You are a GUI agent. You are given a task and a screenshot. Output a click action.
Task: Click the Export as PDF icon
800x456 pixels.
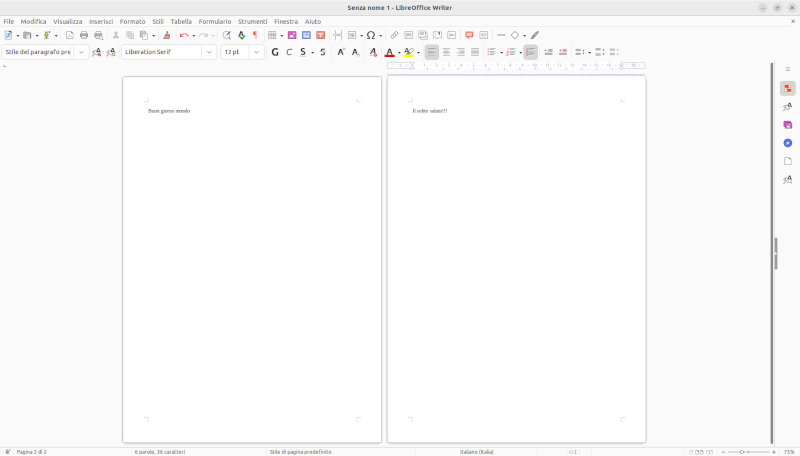pyautogui.click(x=70, y=35)
